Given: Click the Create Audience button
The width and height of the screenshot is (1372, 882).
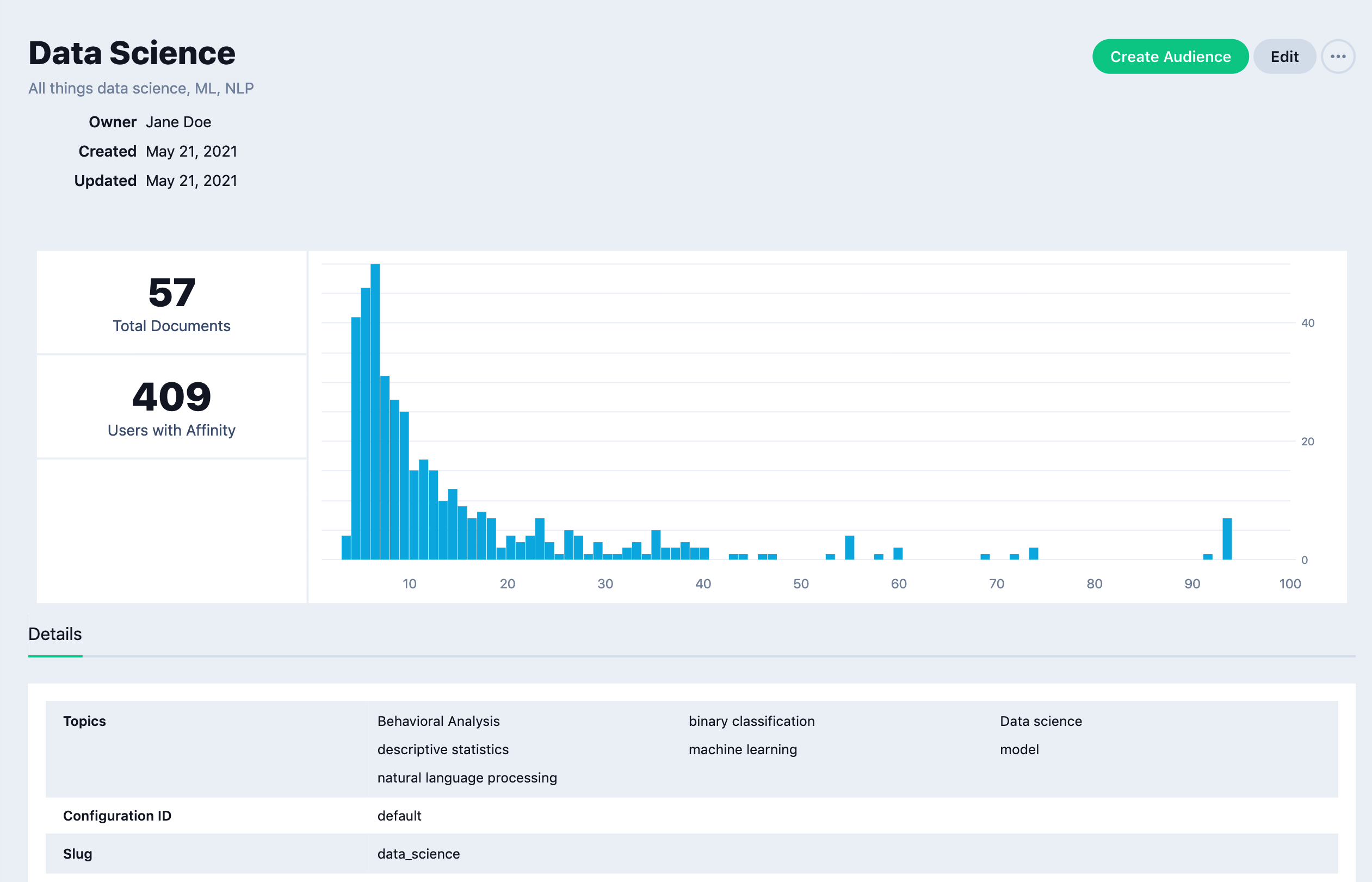Looking at the screenshot, I should point(1170,57).
